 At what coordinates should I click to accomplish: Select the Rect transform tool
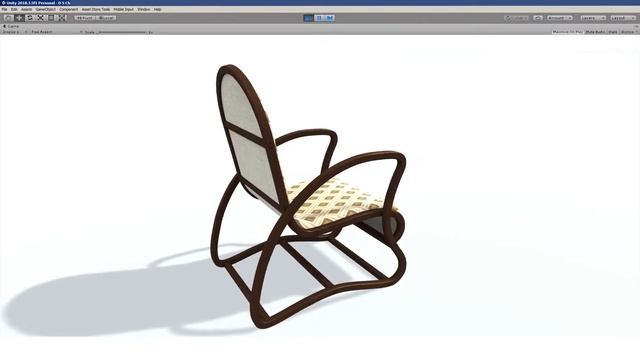click(x=51, y=18)
